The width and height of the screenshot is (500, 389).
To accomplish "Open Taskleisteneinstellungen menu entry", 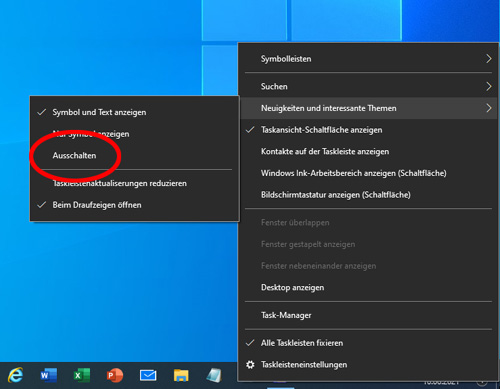I will click(x=368, y=365).
